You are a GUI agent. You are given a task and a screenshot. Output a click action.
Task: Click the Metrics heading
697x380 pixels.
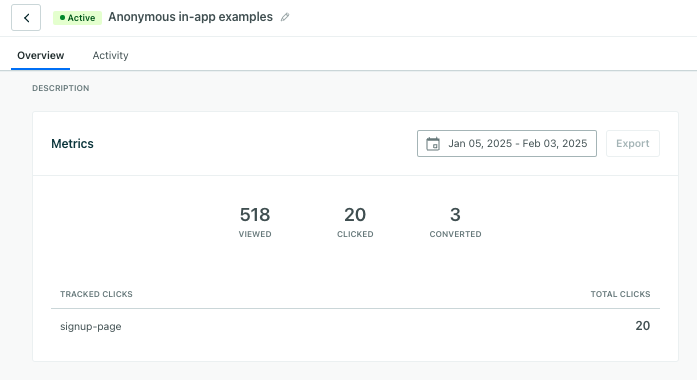72,144
